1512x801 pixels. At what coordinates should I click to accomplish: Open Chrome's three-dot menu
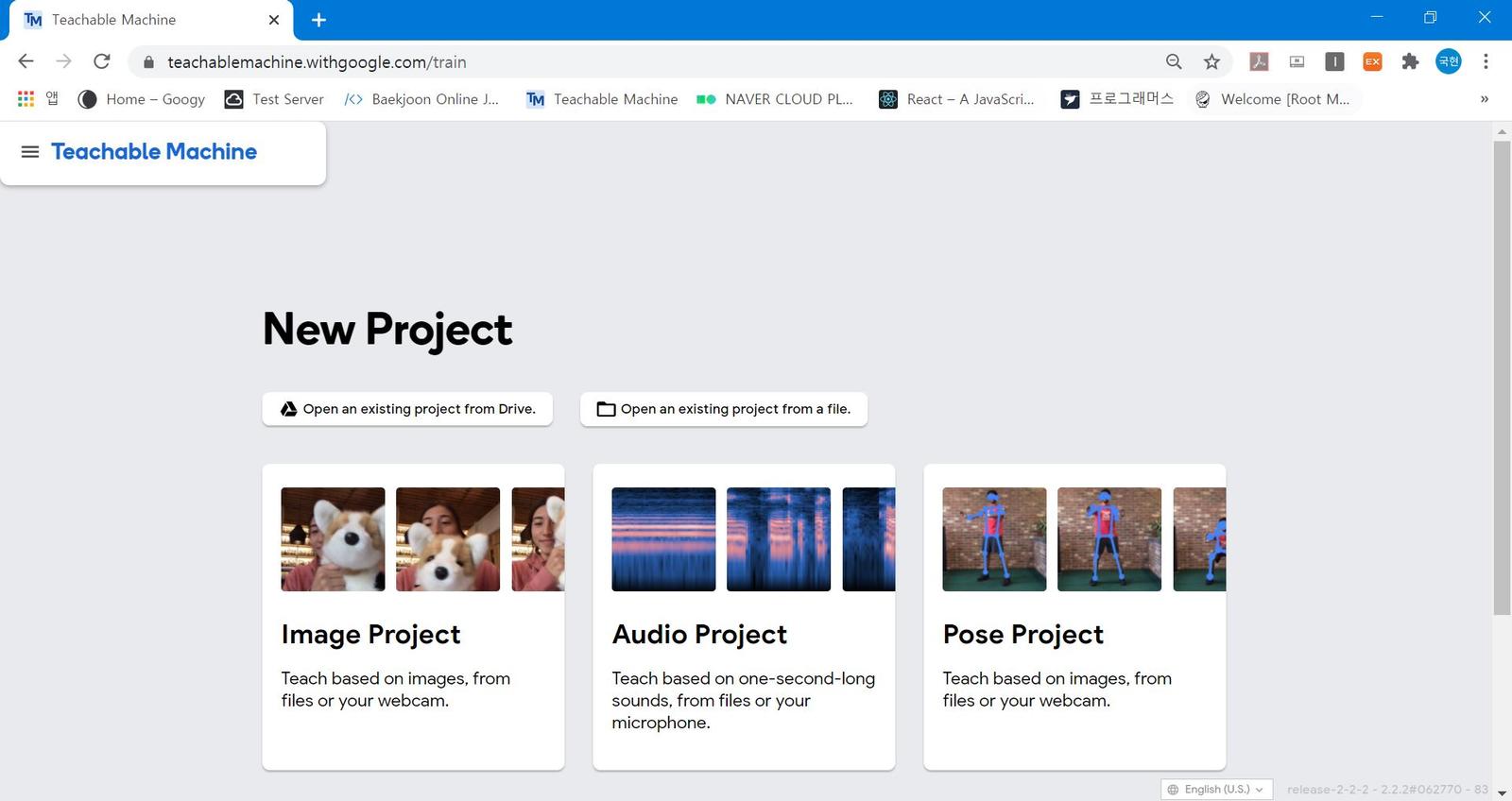pyautogui.click(x=1486, y=62)
